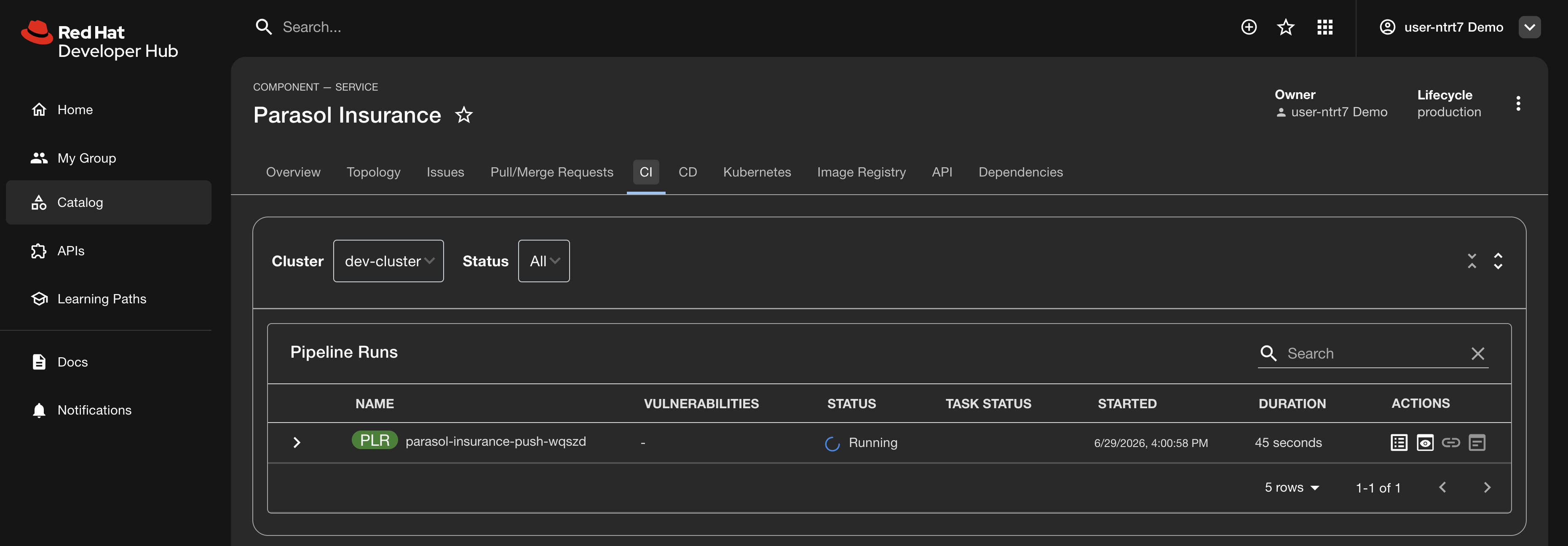Click the user profile avatar icon

1387,27
